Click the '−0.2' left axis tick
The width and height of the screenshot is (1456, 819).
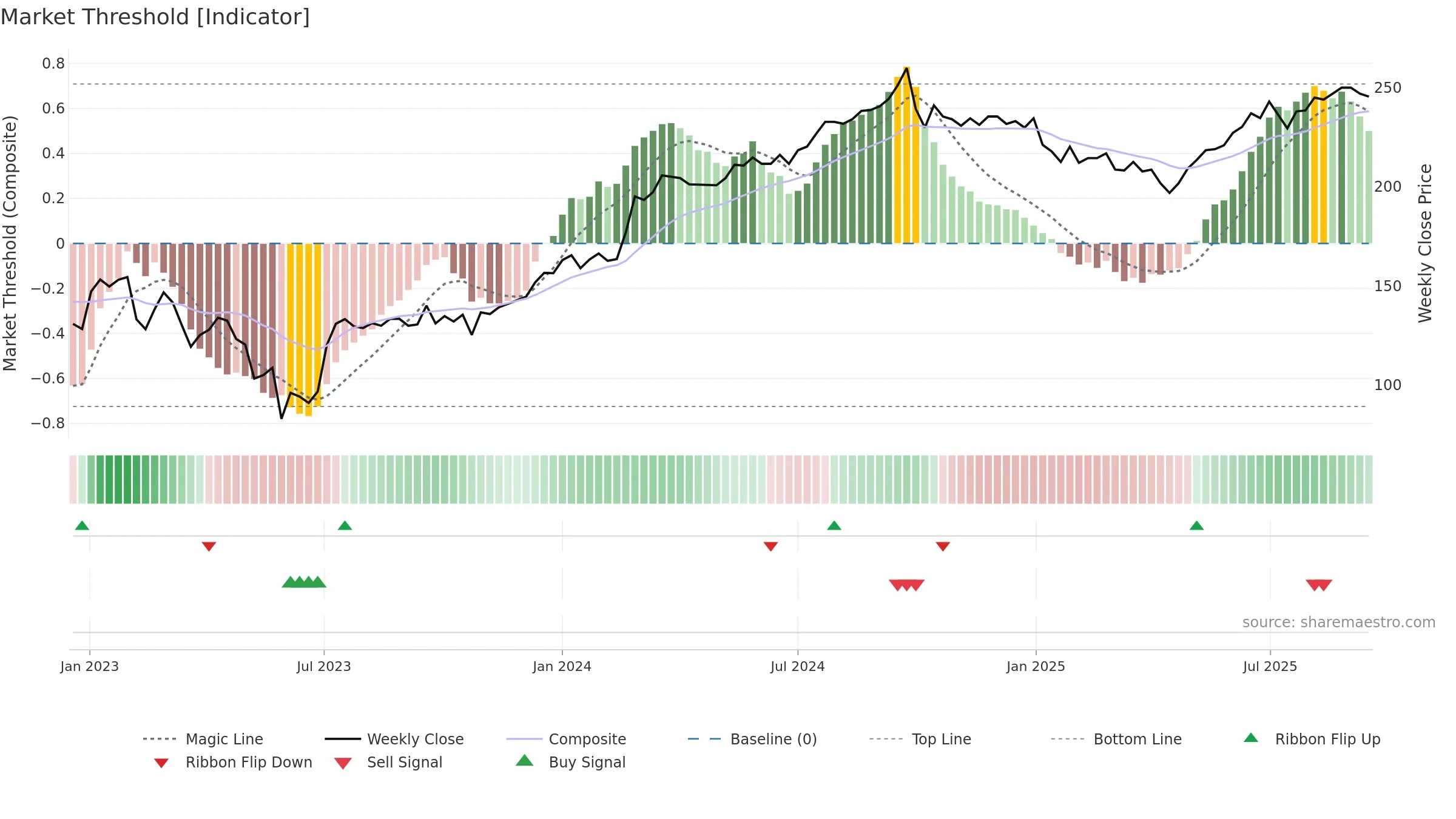tap(48, 288)
